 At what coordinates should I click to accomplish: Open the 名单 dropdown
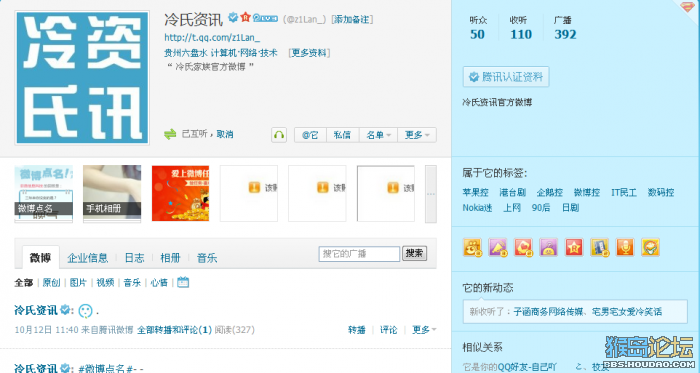379,135
